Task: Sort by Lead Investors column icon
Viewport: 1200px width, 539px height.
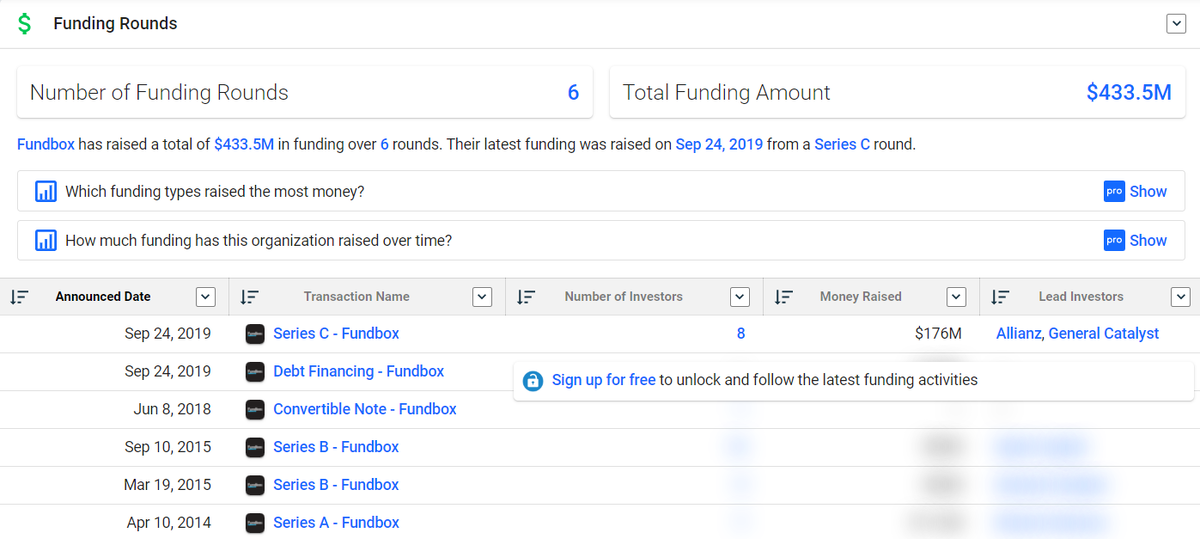Action: click(x=1000, y=297)
